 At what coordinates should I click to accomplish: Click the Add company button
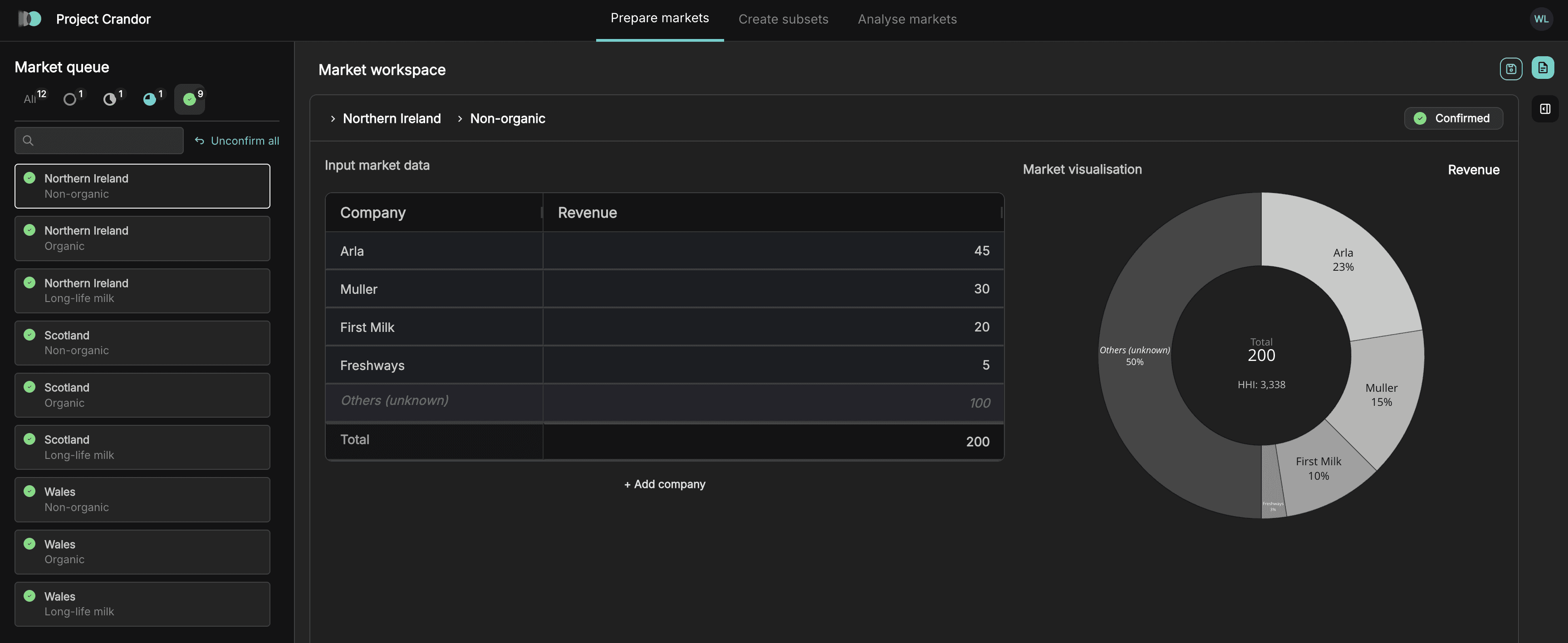[x=664, y=484]
